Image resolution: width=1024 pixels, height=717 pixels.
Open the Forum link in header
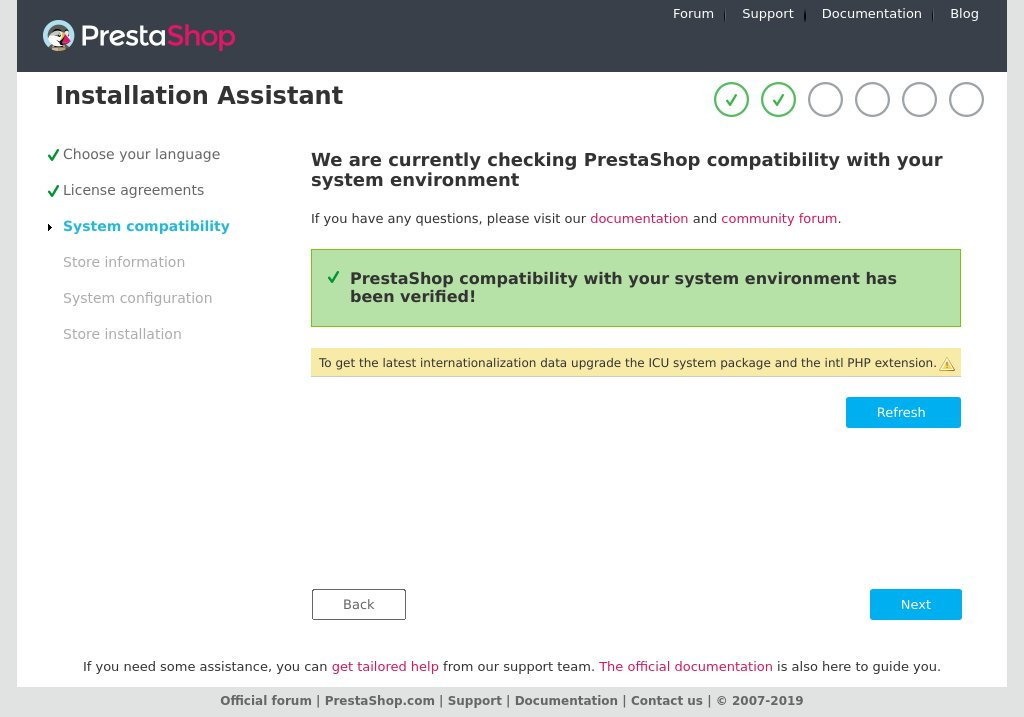693,14
